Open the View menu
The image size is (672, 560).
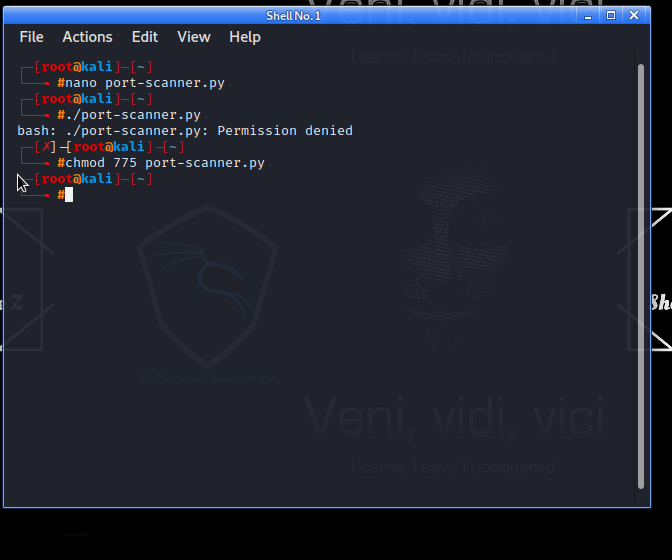click(x=194, y=37)
